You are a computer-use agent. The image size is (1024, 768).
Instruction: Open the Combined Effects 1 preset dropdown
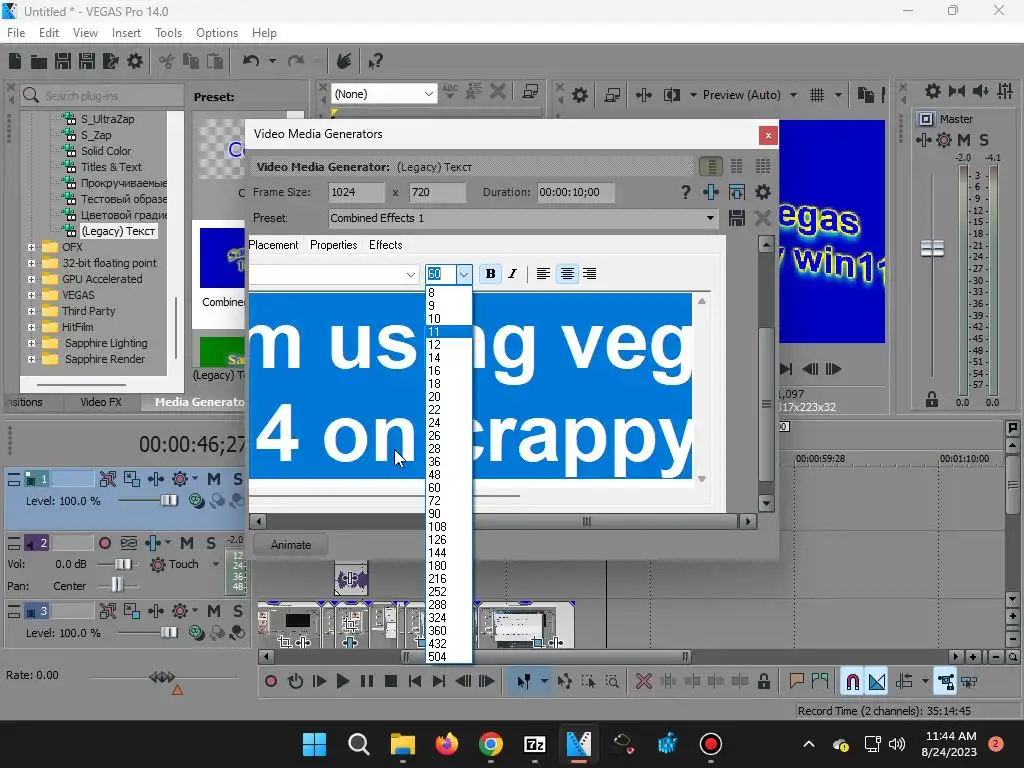coord(710,218)
